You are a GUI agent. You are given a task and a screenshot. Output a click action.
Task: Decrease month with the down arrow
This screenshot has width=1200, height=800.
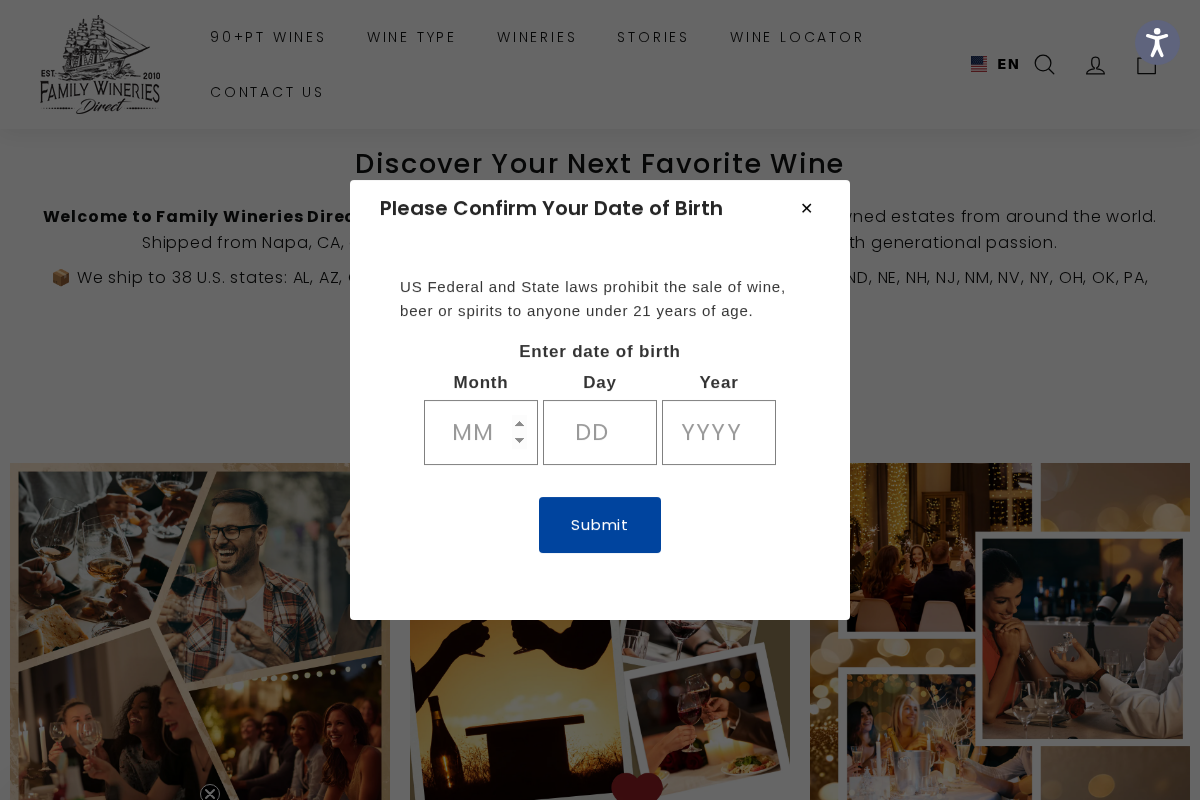coord(519,441)
